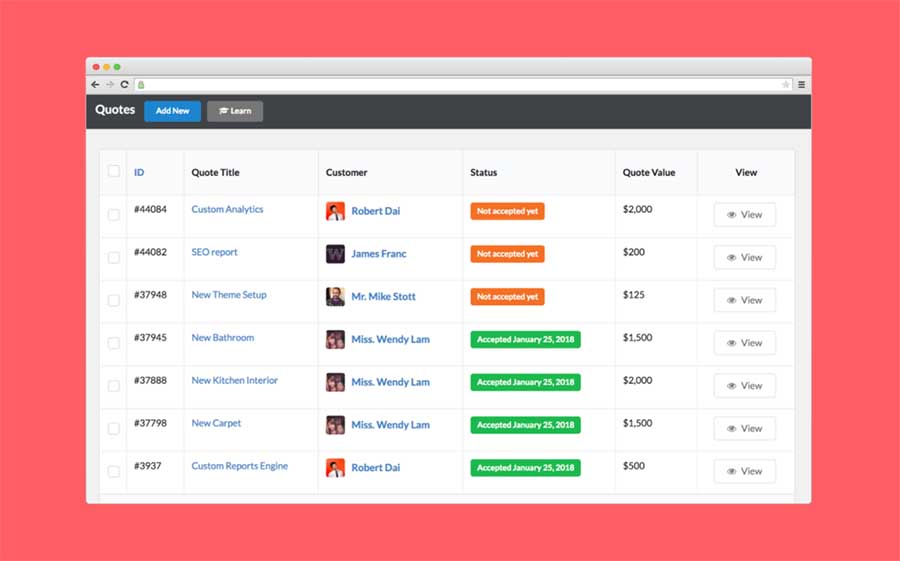The image size is (900, 561).
Task: Click the green padlock icon
Action: [141, 85]
